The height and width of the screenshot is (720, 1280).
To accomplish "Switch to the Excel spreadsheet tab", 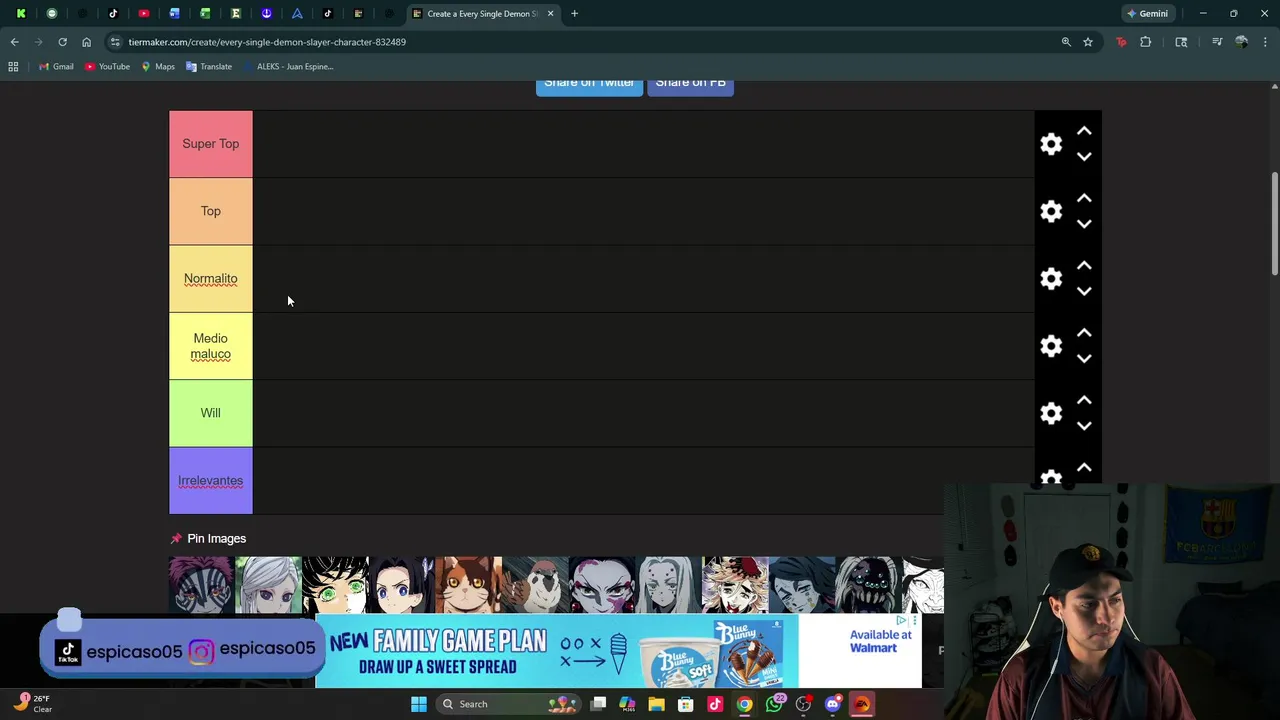I will click(x=205, y=14).
